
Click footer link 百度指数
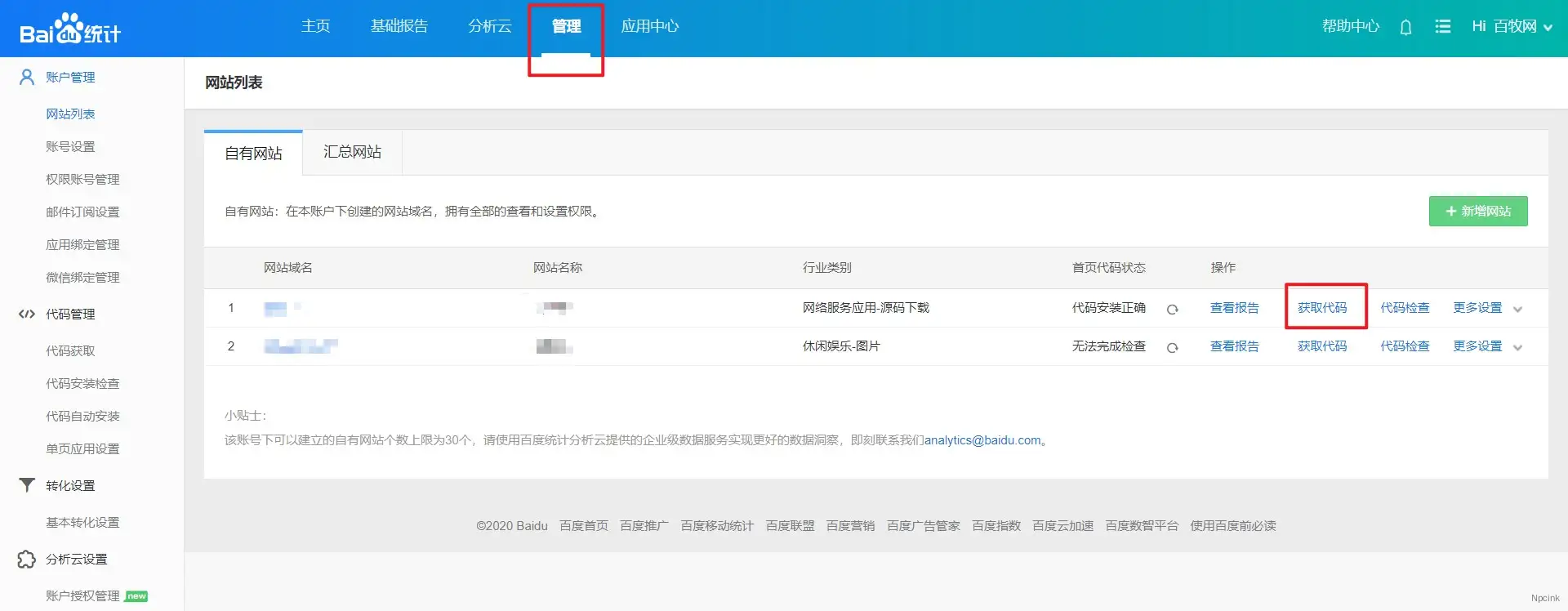coord(996,526)
